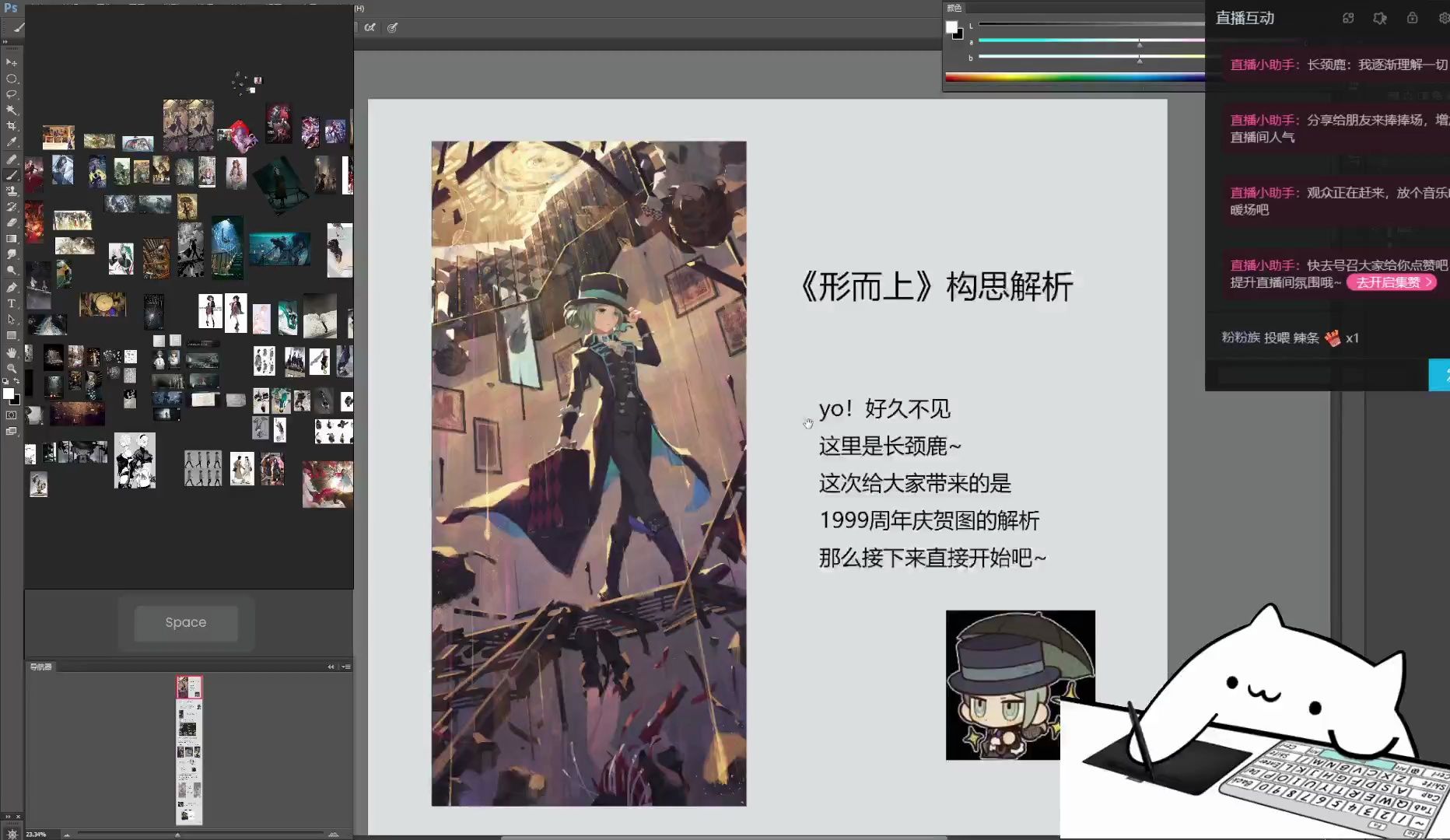Viewport: 1450px width, 840px height.
Task: Toggle pressure for opacity in options bar
Action: pyautogui.click(x=370, y=27)
